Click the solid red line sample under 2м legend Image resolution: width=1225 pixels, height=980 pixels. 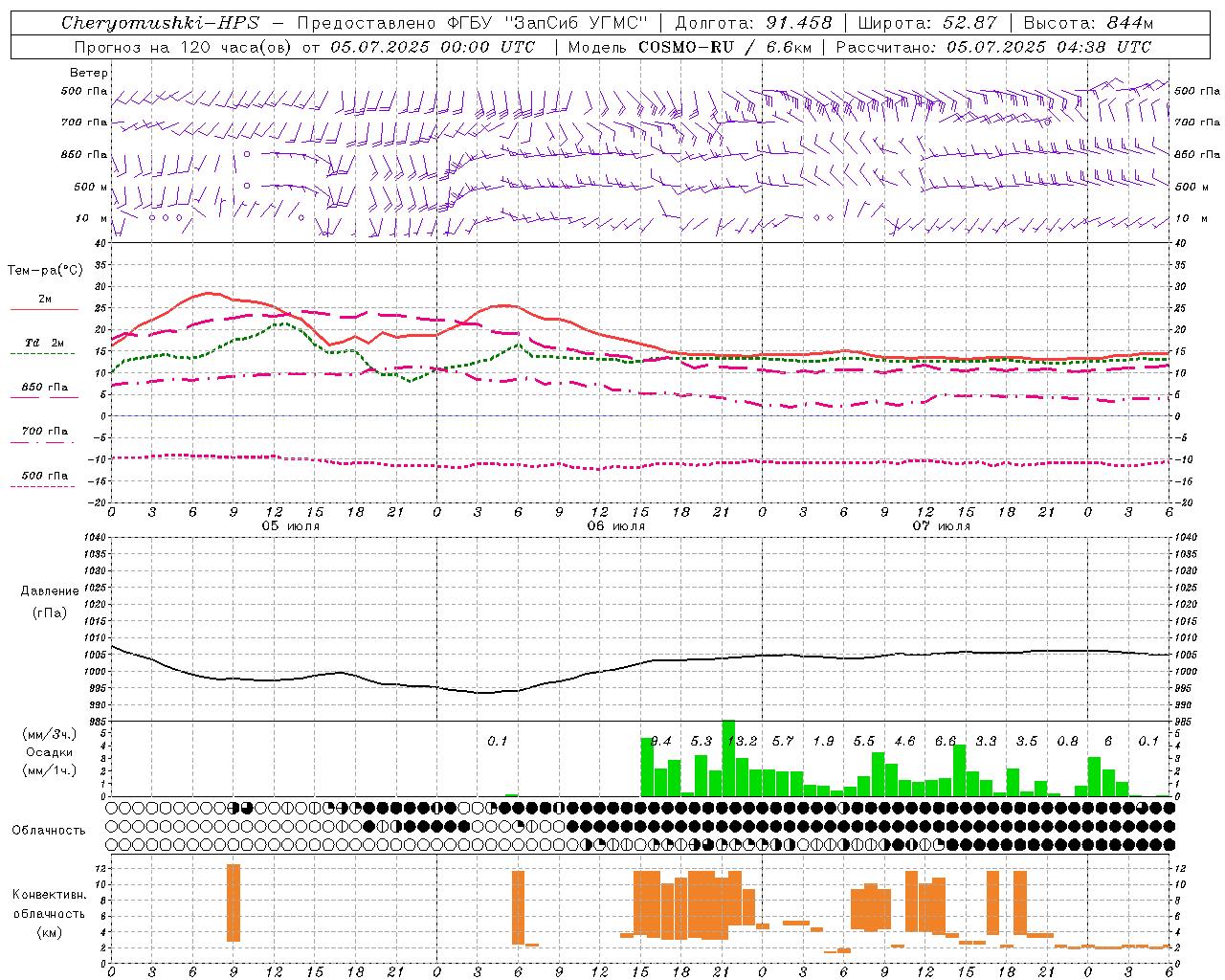(44, 310)
